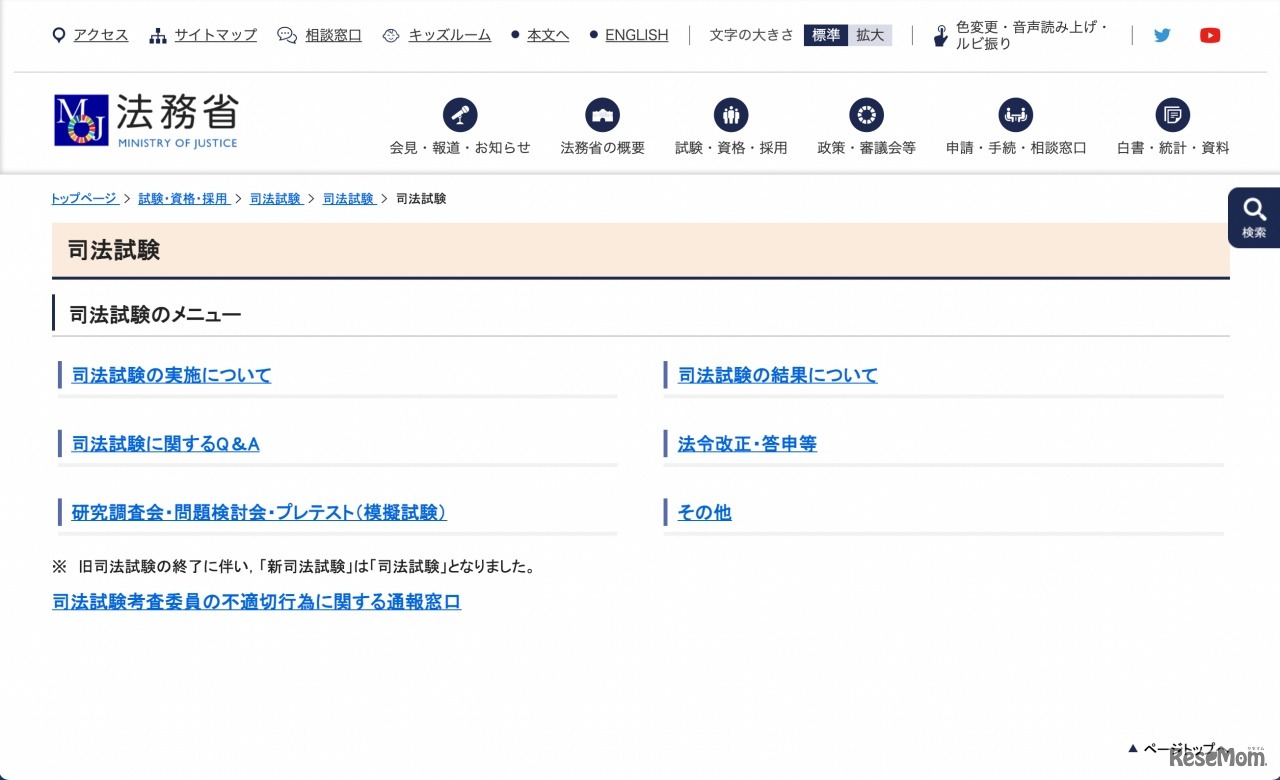Click the 申請・手続・相談窓口 icon
The height and width of the screenshot is (780, 1280).
pos(1015,113)
